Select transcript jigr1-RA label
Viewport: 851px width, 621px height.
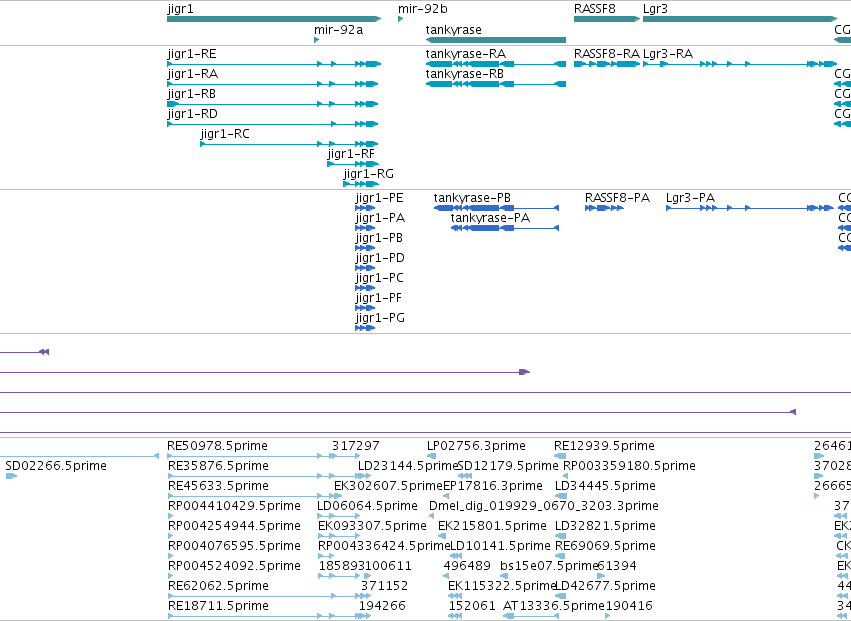point(193,74)
